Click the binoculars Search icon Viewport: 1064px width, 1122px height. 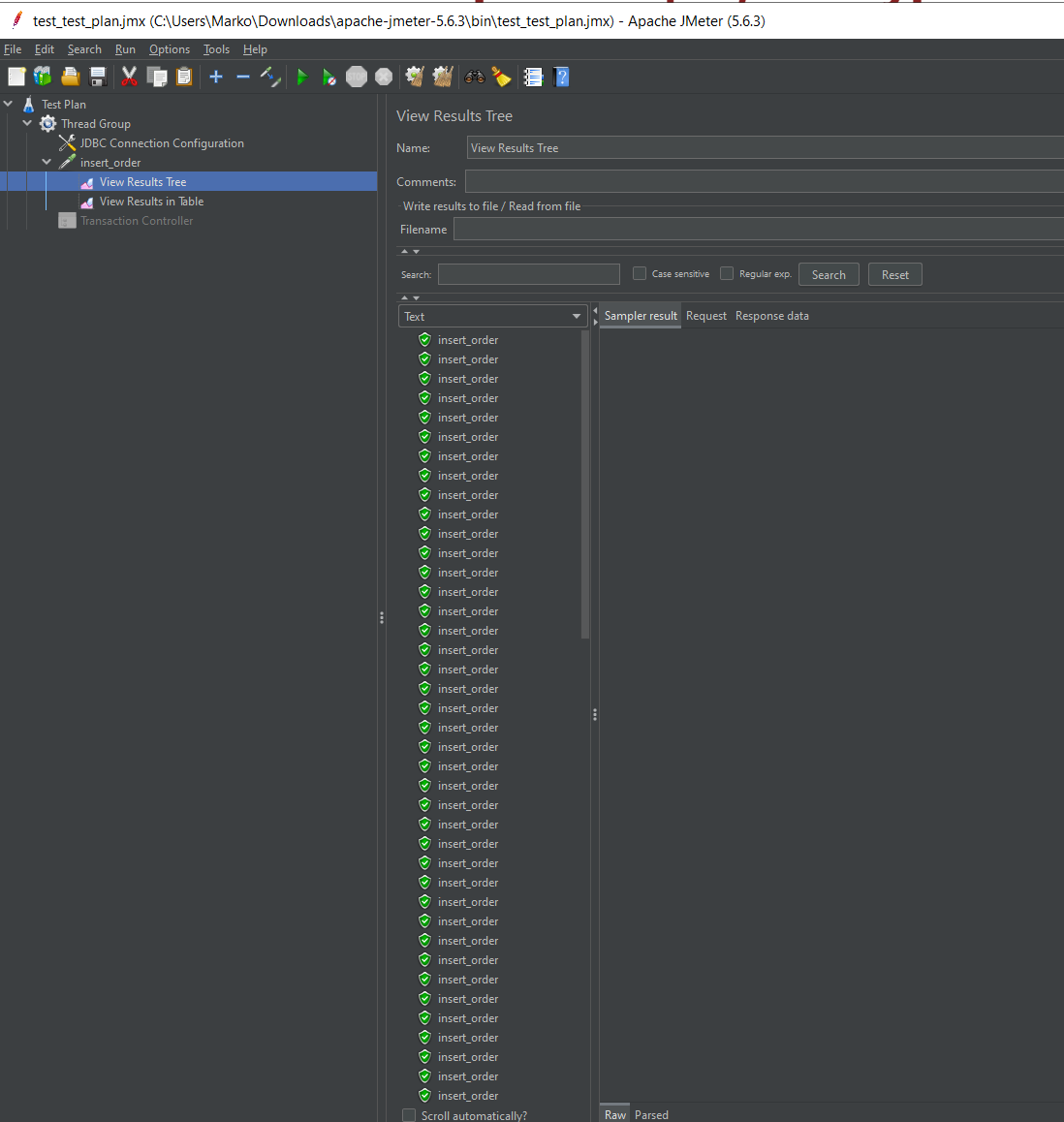coord(475,77)
